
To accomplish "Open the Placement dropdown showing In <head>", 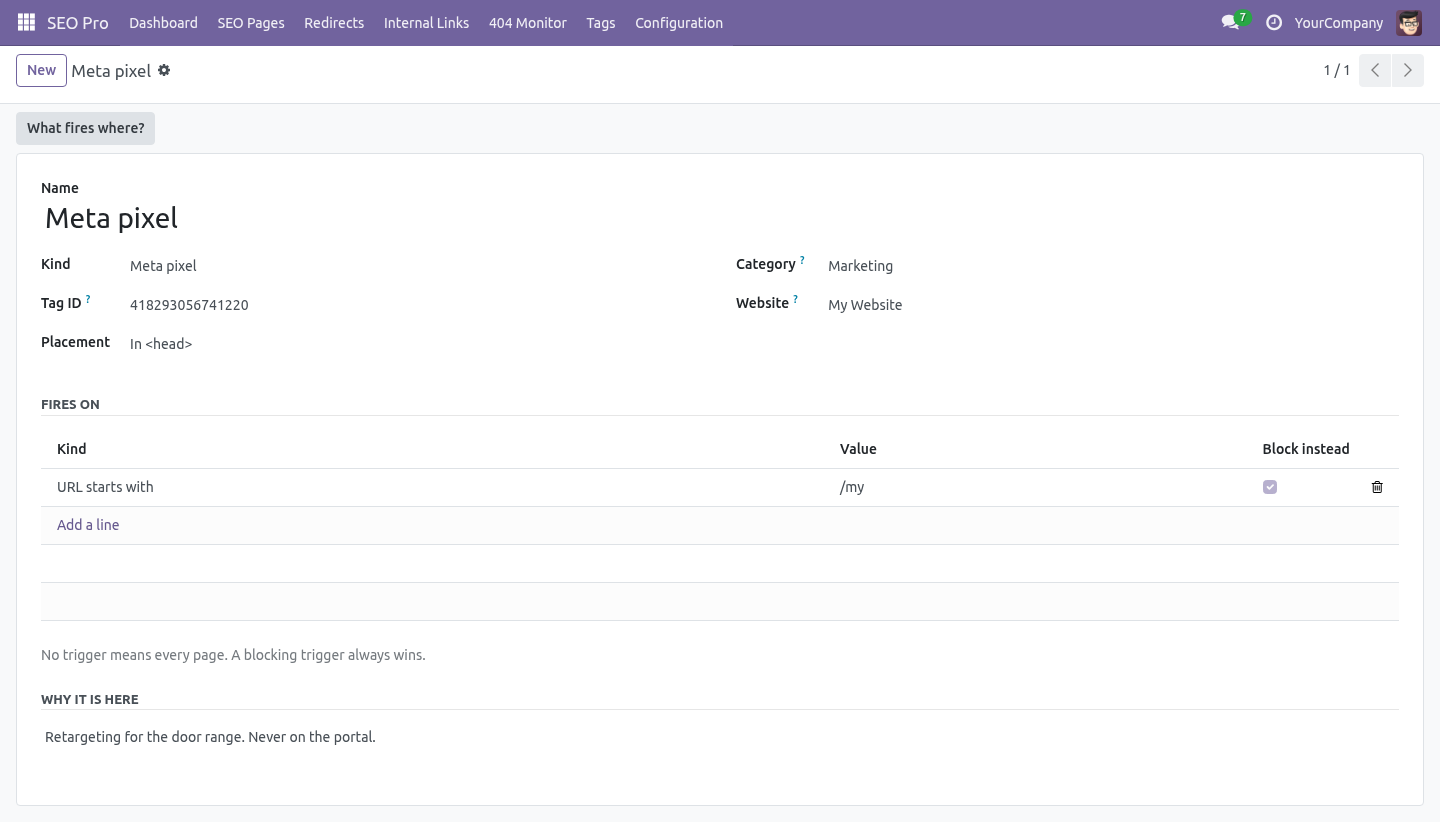I will (x=417, y=343).
